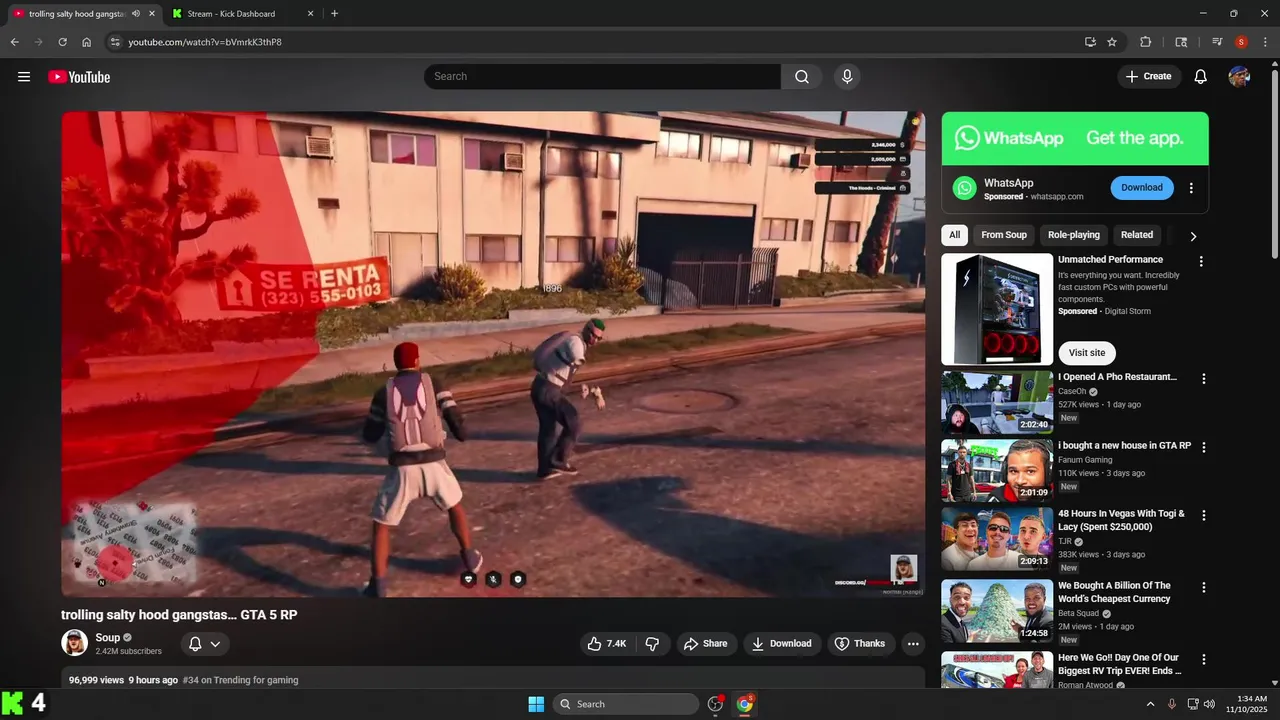The width and height of the screenshot is (1280, 720).
Task: Open the Soup channel name link
Action: 107,637
